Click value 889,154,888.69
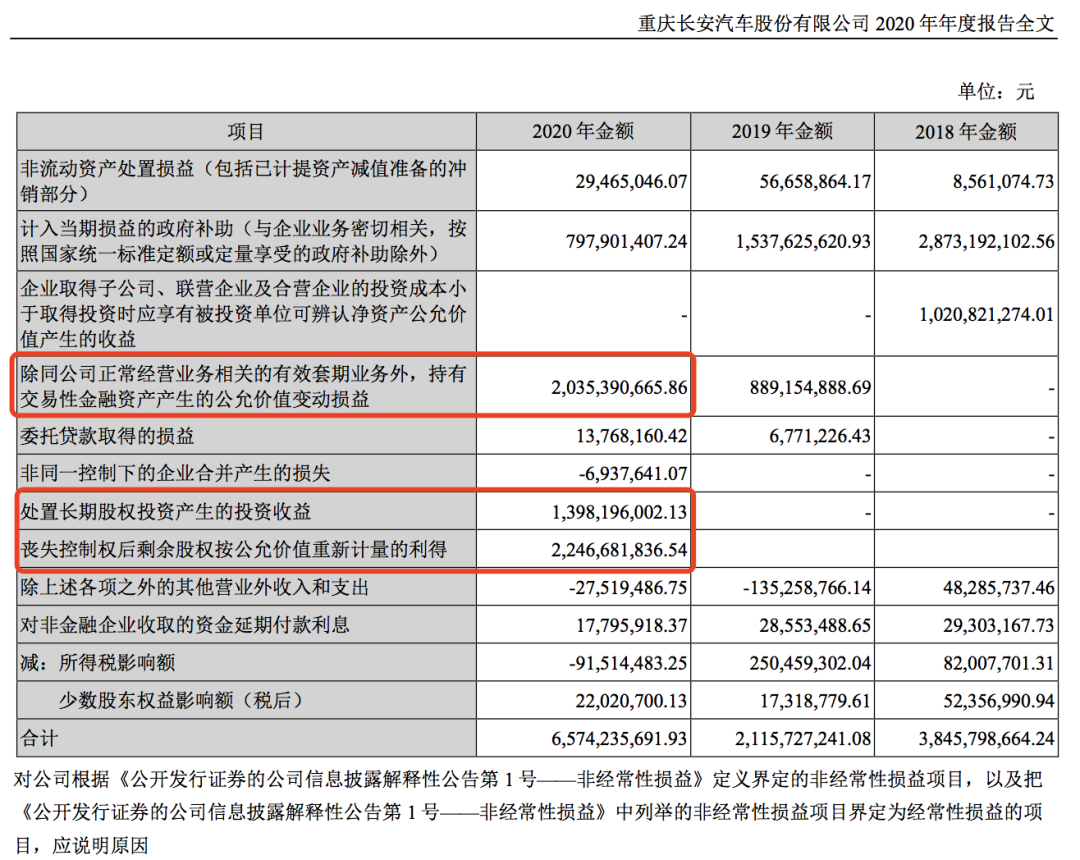Viewport: 1080px width, 860px height. (x=810, y=387)
